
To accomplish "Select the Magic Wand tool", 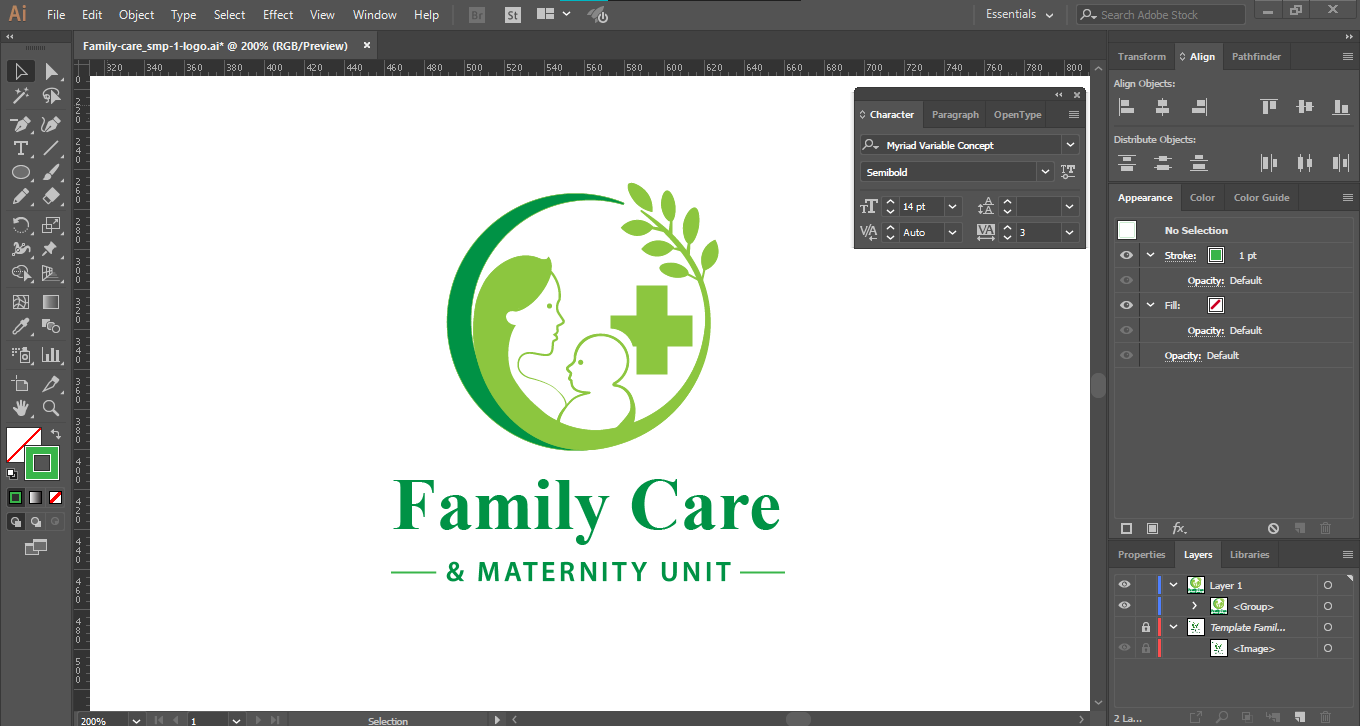I will (x=20, y=96).
